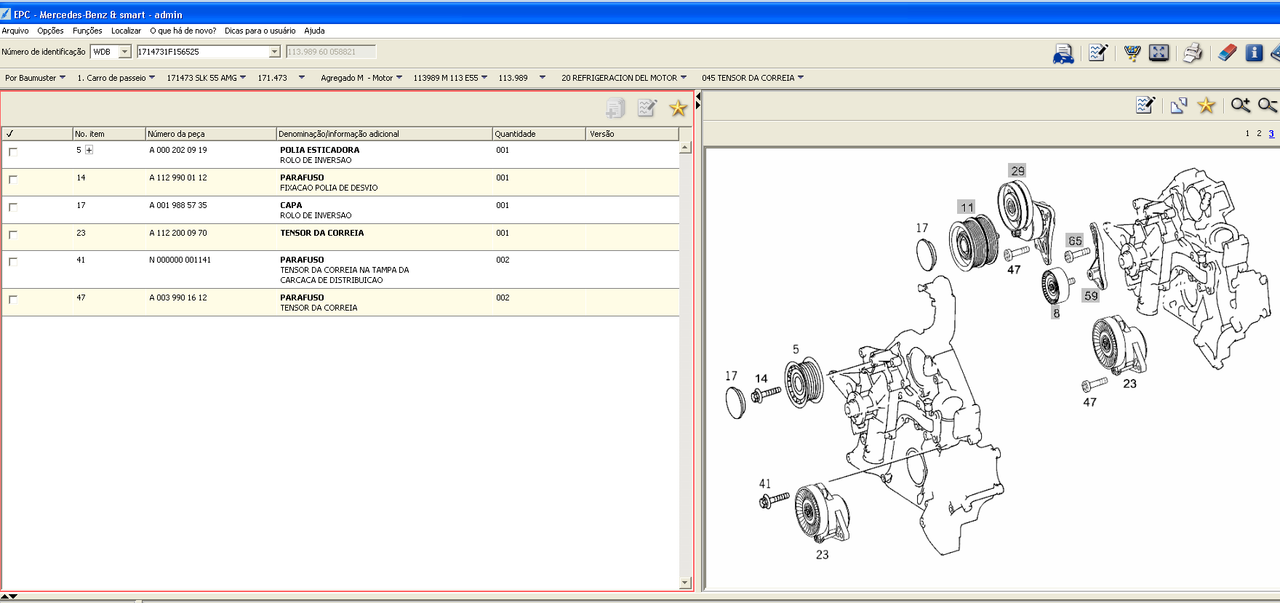Toggle full-screen view icon
Viewport: 1280px width, 603px height.
click(1159, 53)
